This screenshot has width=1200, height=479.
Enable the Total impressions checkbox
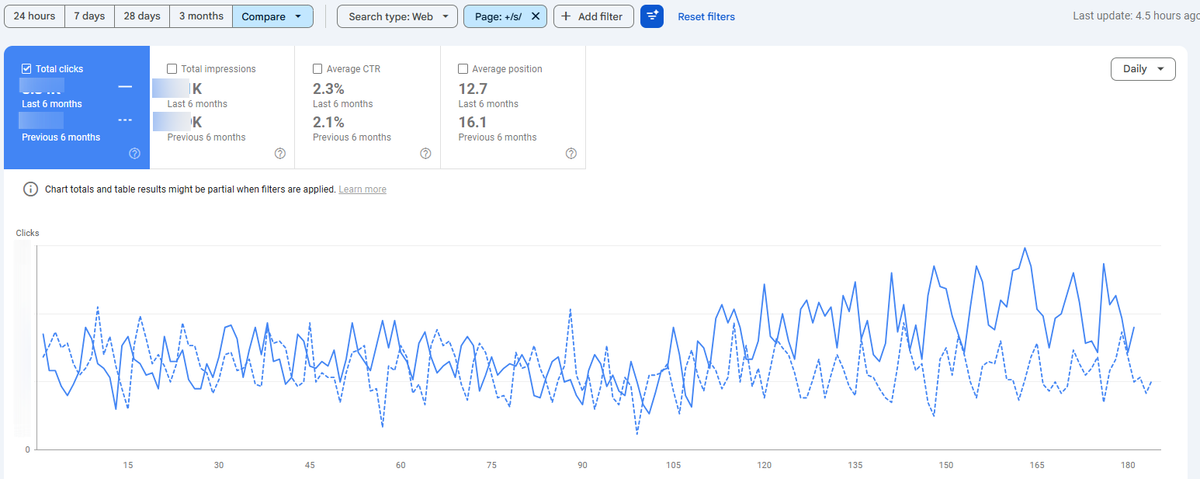pos(173,69)
